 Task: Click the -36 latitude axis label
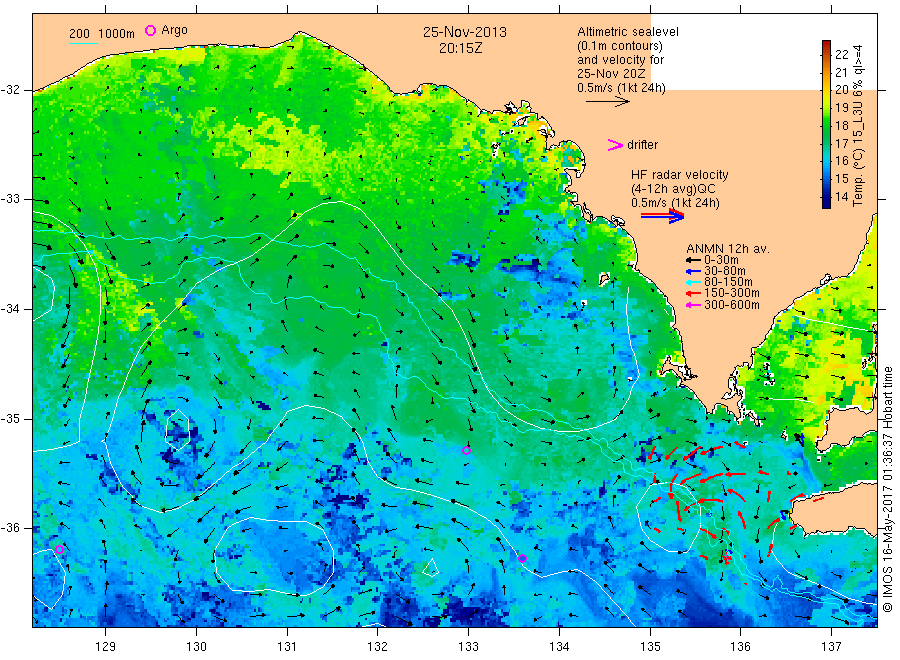(x=10, y=528)
